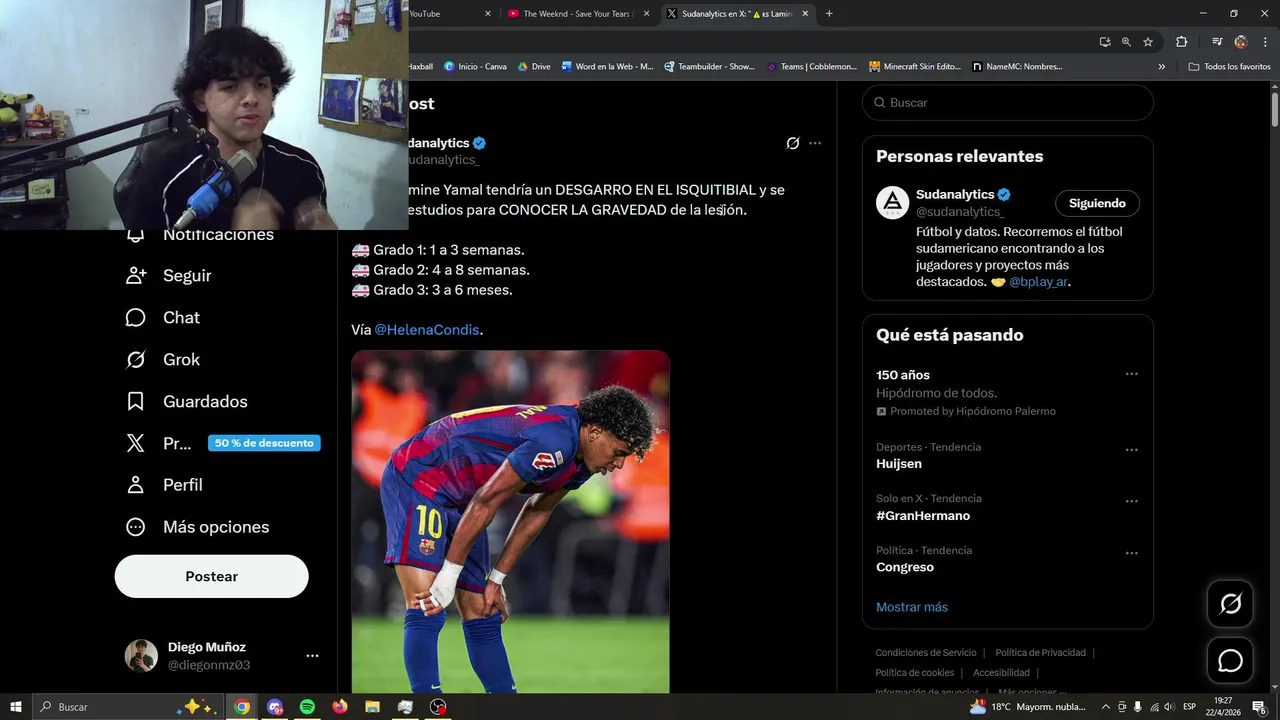Viewport: 1280px width, 720px height.
Task: Click the 50 % de descuento badge
Action: click(264, 443)
